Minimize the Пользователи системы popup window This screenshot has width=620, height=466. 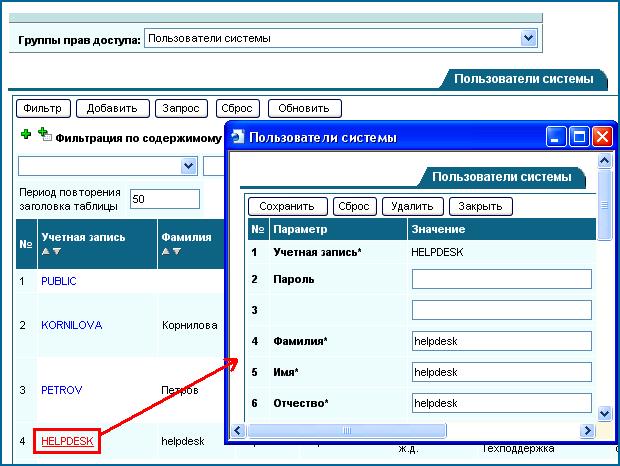(x=556, y=137)
